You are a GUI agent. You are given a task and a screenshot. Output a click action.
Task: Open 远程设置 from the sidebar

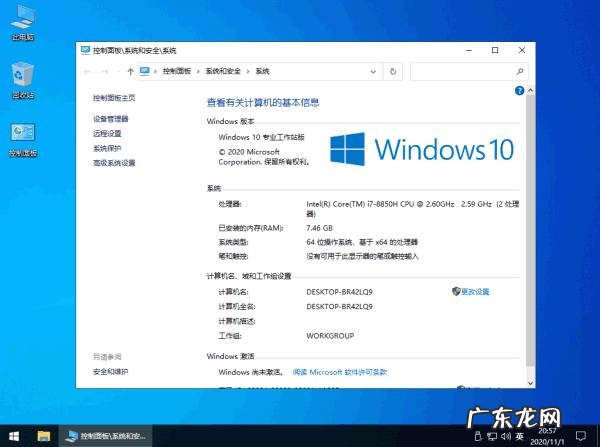107,134
